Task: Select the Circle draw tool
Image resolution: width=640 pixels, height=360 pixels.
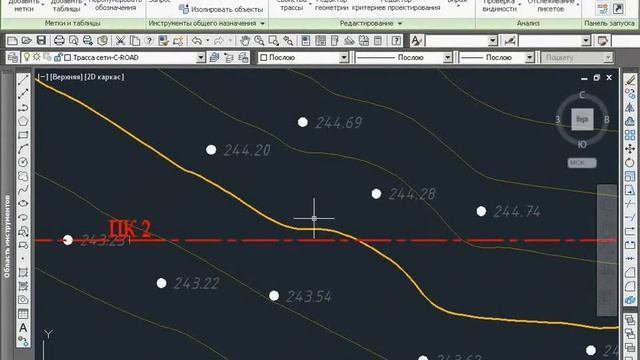Action: (x=23, y=162)
